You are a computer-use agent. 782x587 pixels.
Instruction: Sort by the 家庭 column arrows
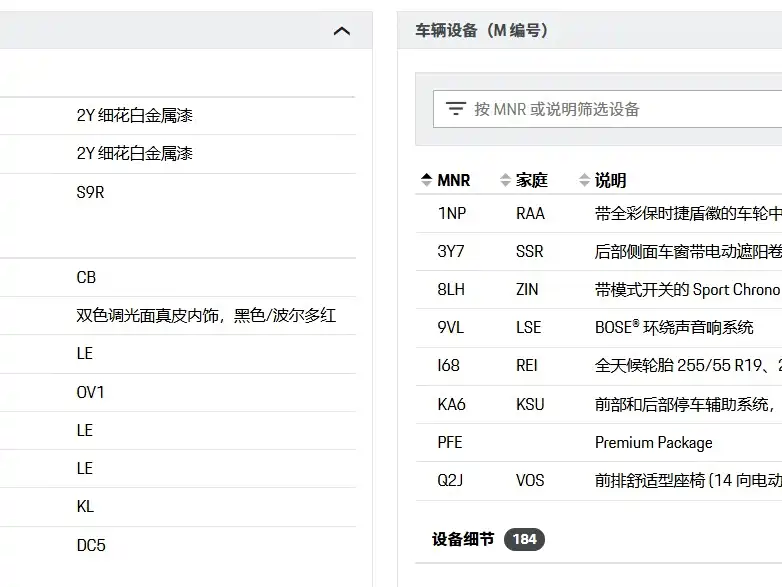[x=506, y=180]
